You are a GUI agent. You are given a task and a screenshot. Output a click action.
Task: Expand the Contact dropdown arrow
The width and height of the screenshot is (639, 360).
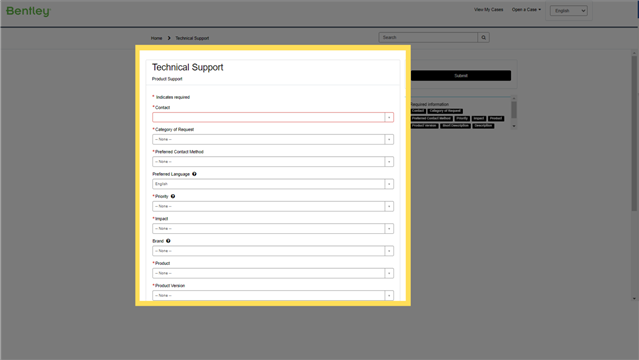click(x=389, y=117)
